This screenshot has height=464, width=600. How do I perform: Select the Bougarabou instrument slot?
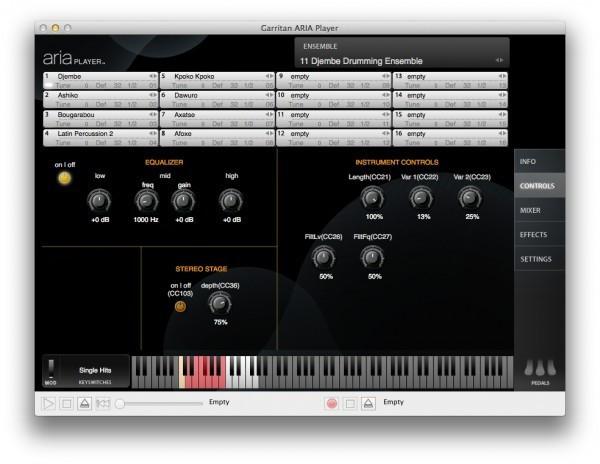(x=100, y=119)
